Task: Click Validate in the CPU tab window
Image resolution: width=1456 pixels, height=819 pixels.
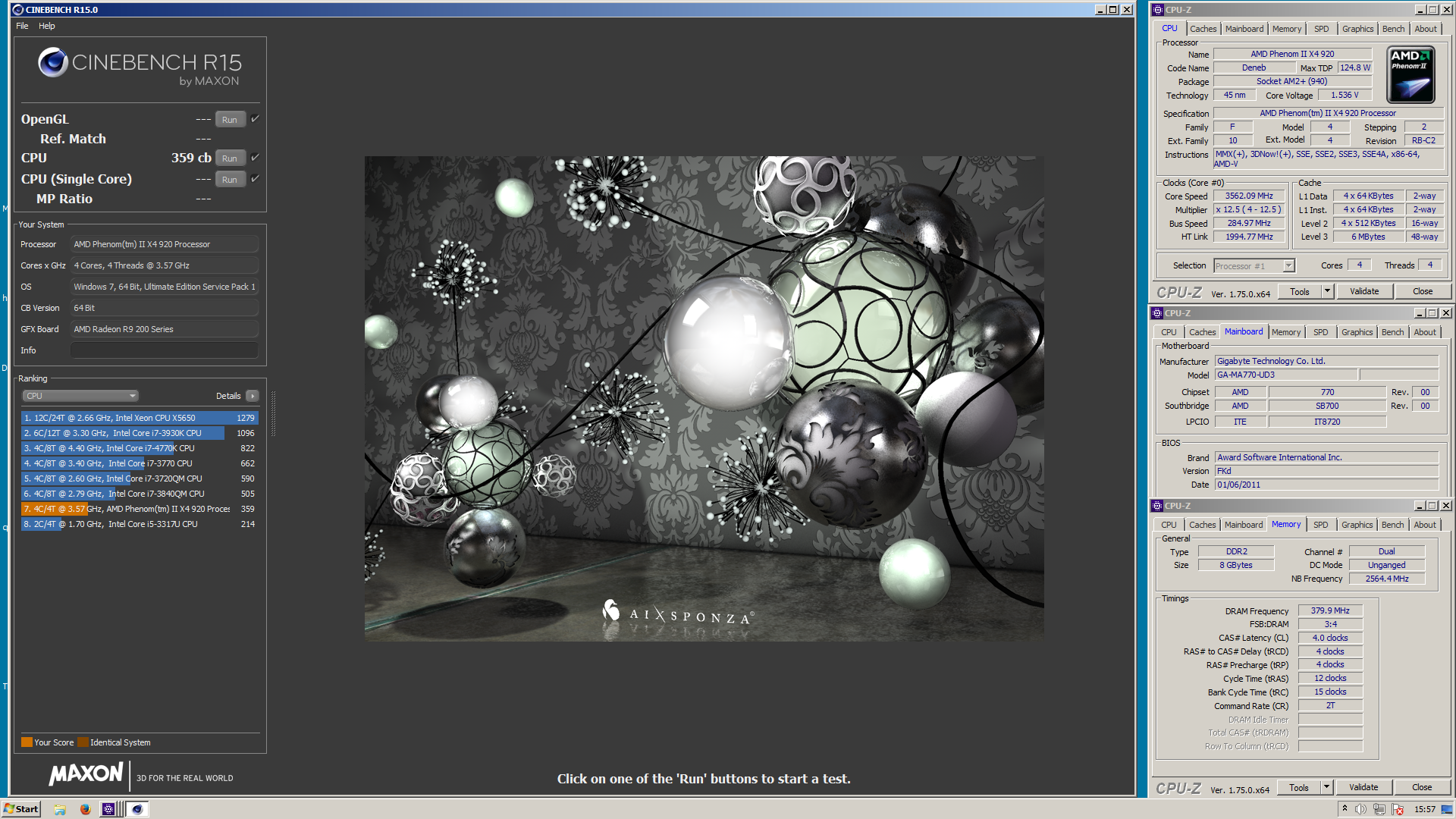Action: [x=1364, y=291]
